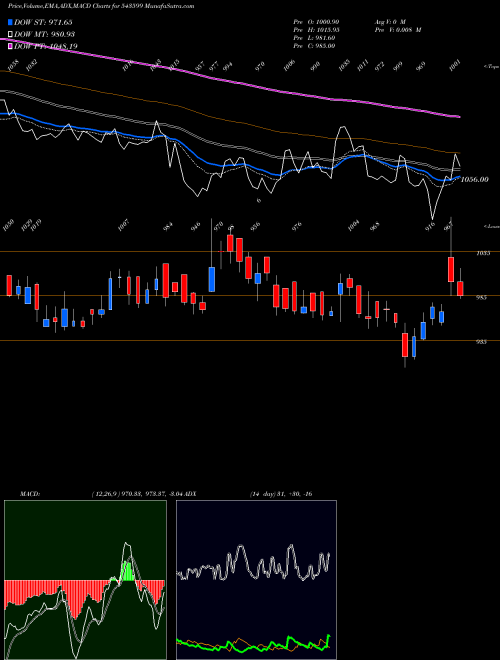Click the '<Tops' axis label
The height and width of the screenshot is (660, 500).
492,67
